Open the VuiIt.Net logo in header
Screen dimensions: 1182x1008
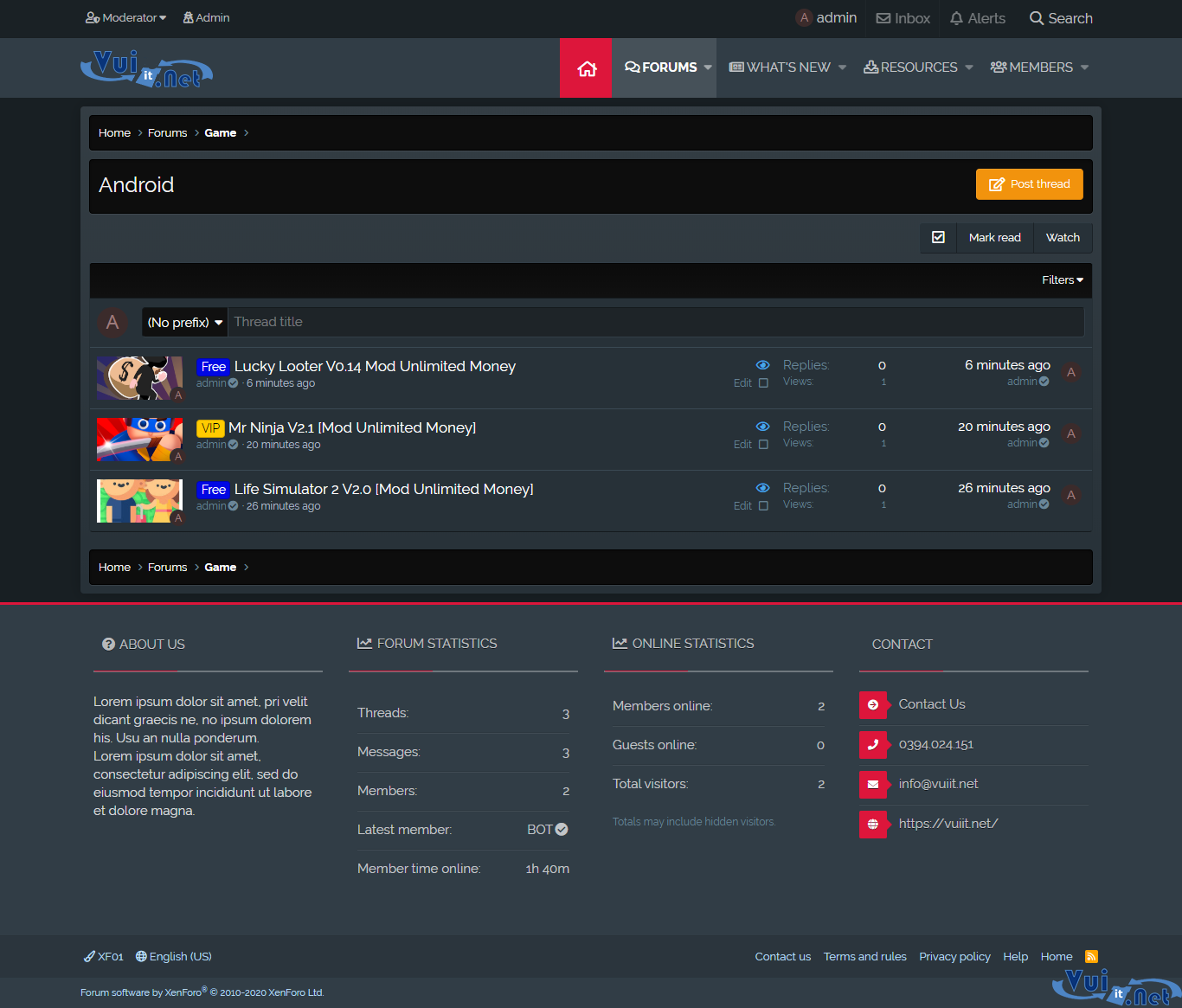click(146, 68)
